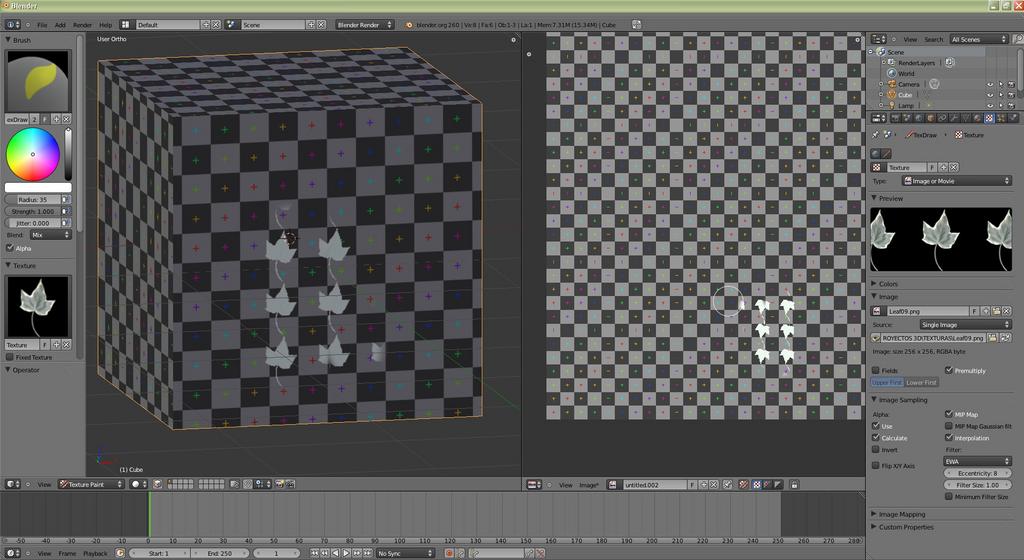1024x560 pixels.
Task: Open the Blend mode Mix dropdown
Action: pos(50,235)
